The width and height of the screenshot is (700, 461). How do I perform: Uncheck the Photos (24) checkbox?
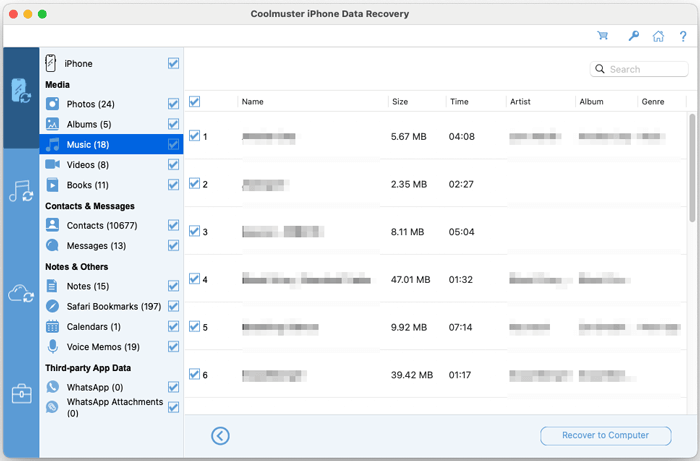[173, 104]
